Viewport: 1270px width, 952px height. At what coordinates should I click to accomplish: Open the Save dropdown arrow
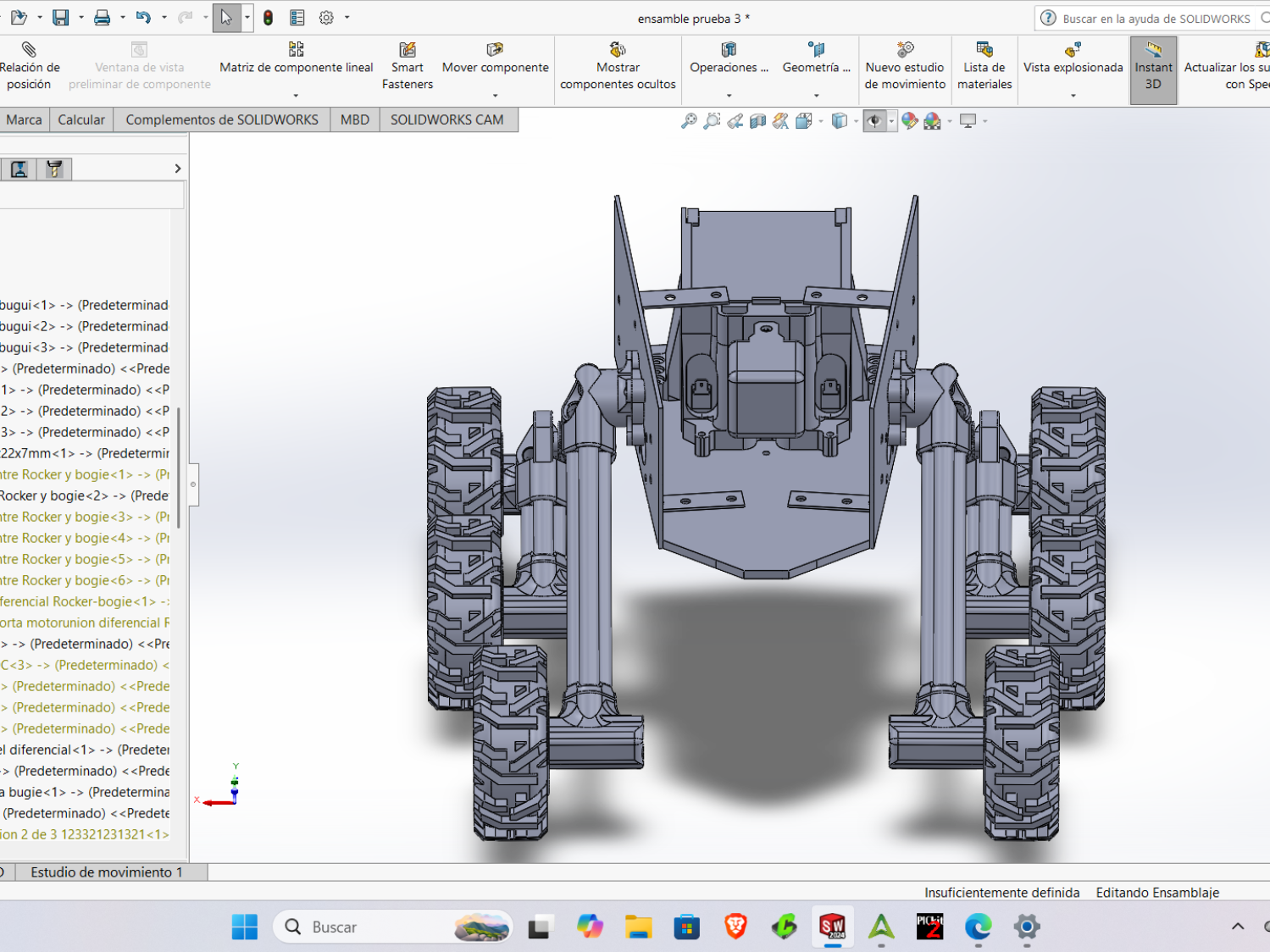pos(81,17)
